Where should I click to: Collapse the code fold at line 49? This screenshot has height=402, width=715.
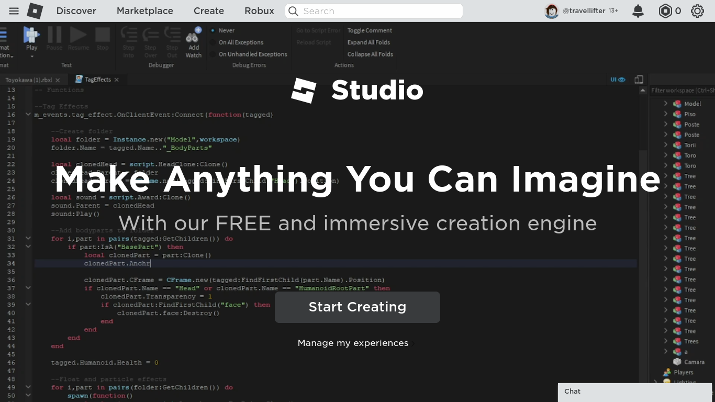(28, 387)
